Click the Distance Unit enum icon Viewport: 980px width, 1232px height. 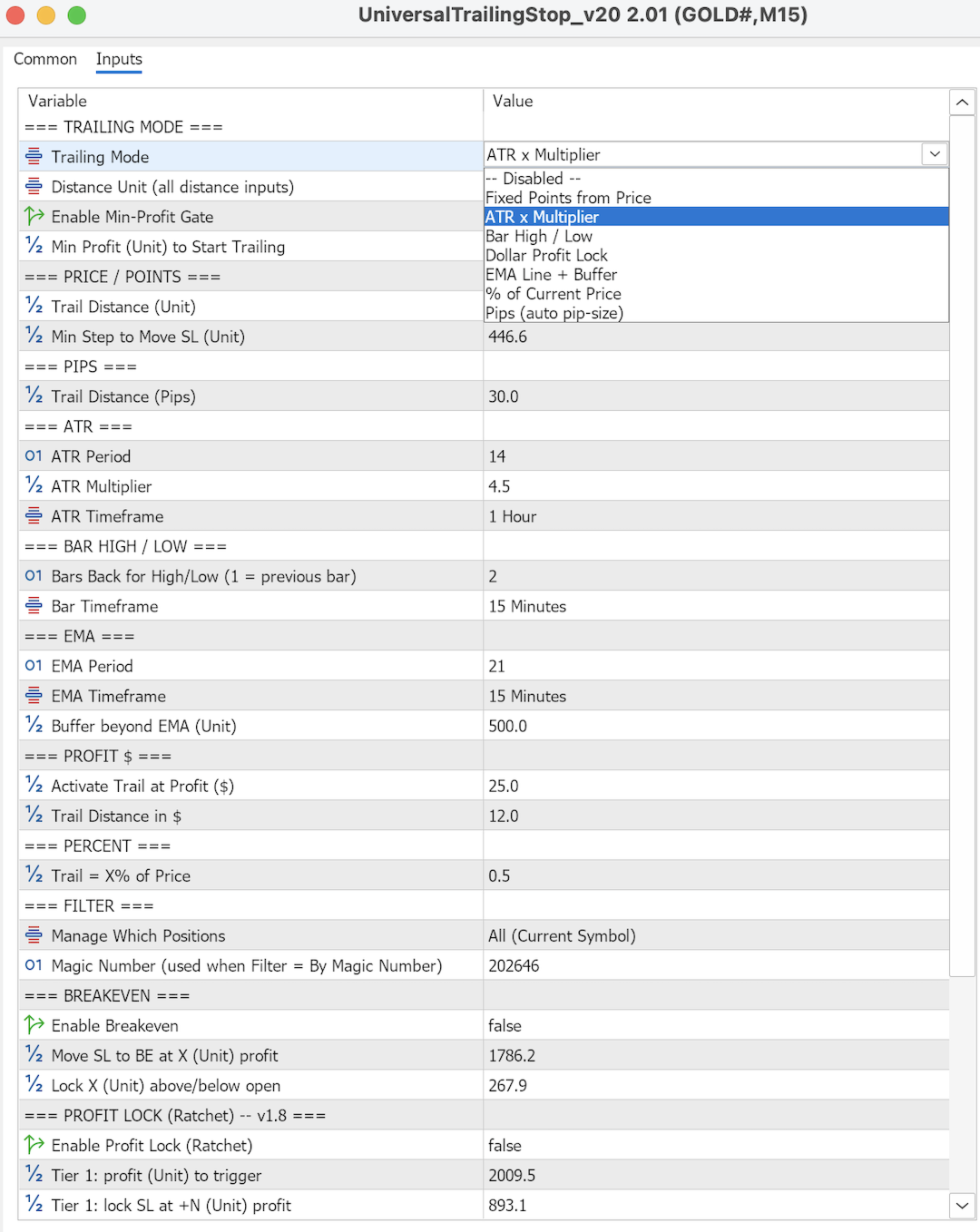[x=34, y=186]
